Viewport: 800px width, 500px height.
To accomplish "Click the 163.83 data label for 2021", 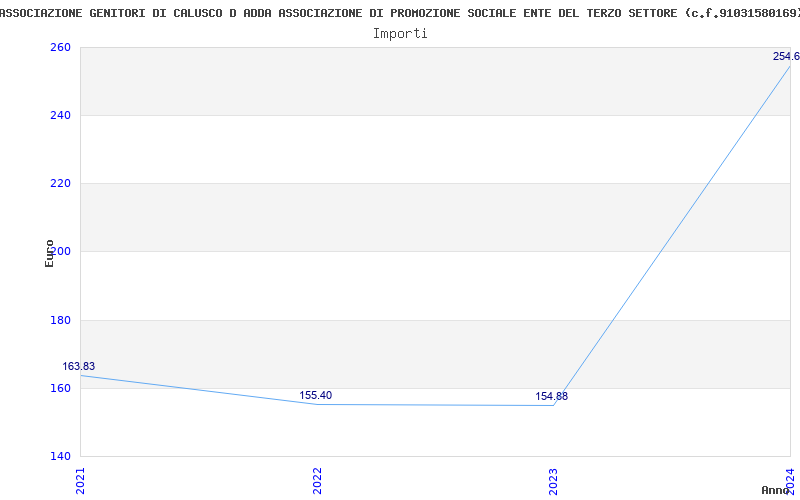I will click(79, 366).
